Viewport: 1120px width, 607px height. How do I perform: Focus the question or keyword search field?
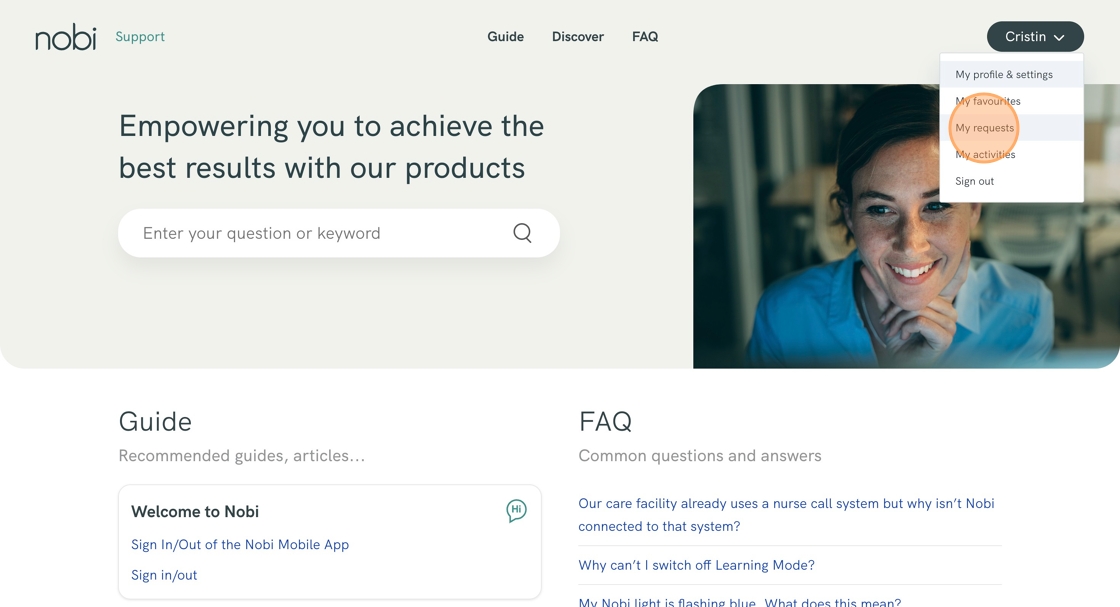[339, 233]
